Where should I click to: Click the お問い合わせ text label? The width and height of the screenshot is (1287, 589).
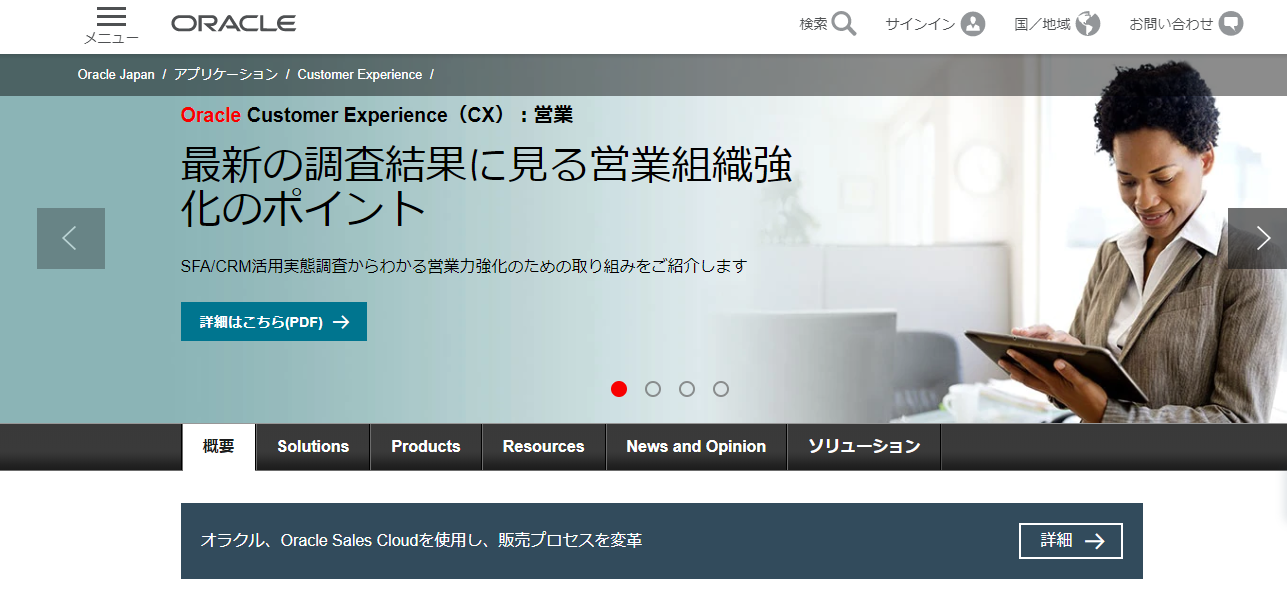[1171, 24]
